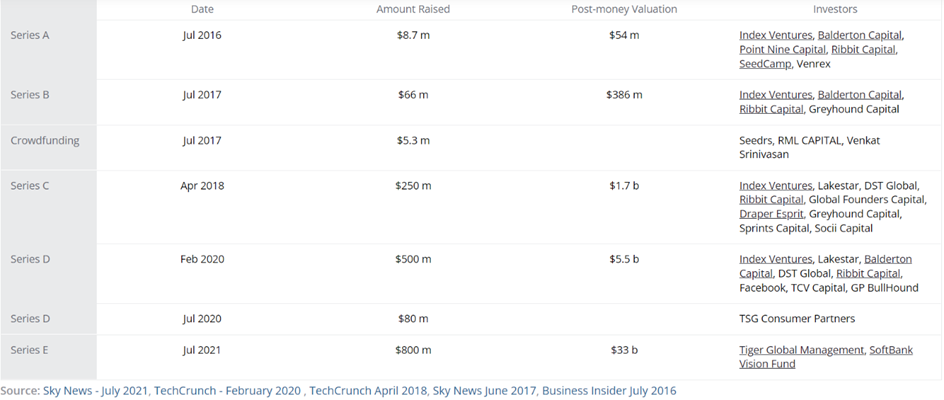Click Ribbit Capital link in Series D row

coord(869,273)
